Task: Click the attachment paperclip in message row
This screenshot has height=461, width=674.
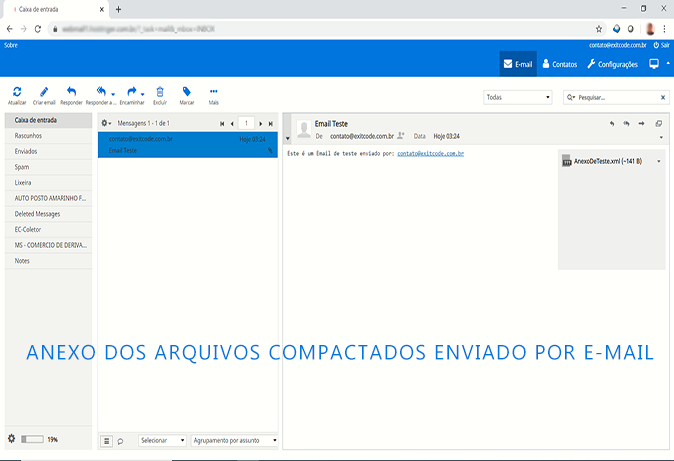Action: pyautogui.click(x=270, y=151)
